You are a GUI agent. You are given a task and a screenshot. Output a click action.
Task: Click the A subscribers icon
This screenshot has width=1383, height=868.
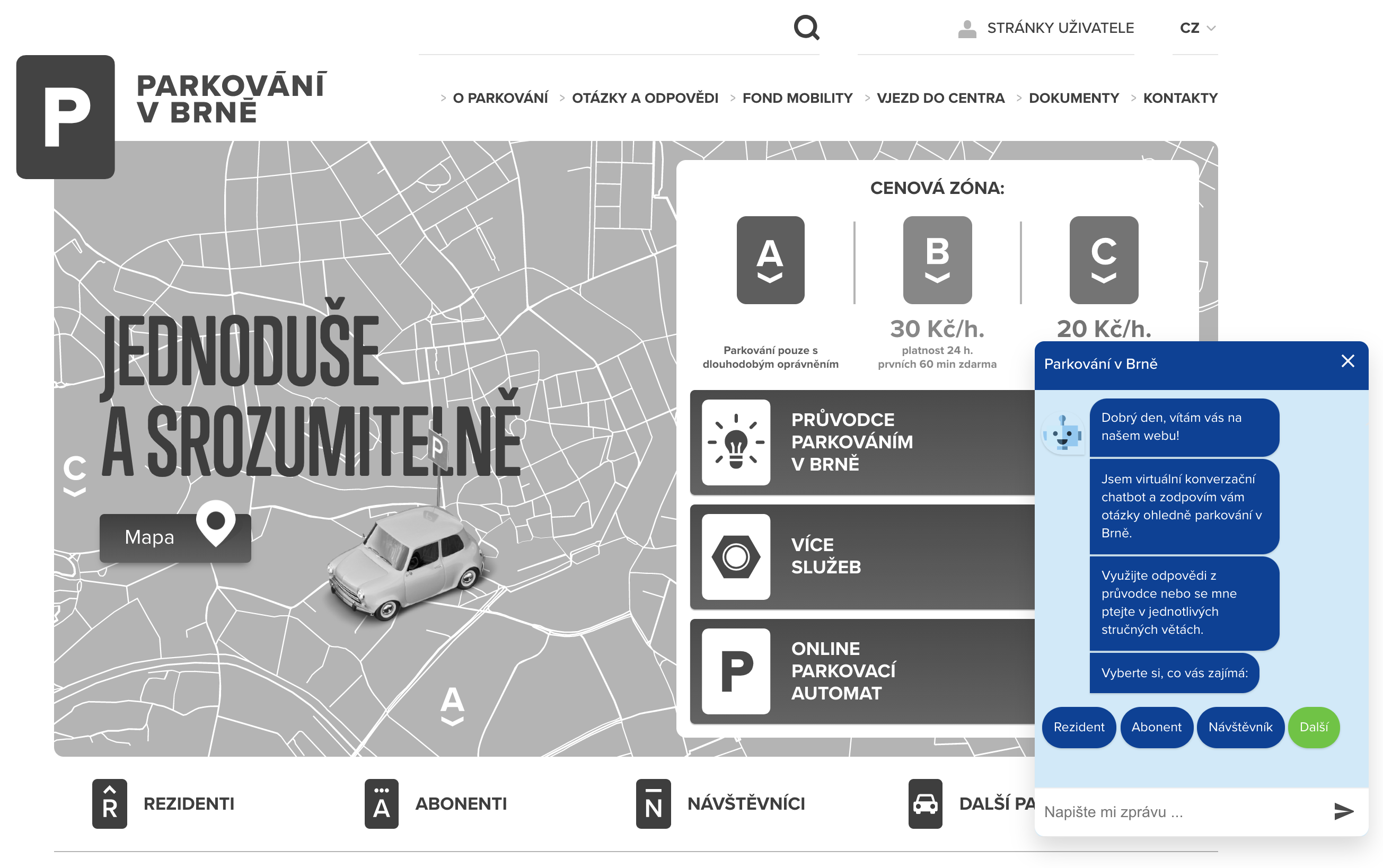pos(381,804)
